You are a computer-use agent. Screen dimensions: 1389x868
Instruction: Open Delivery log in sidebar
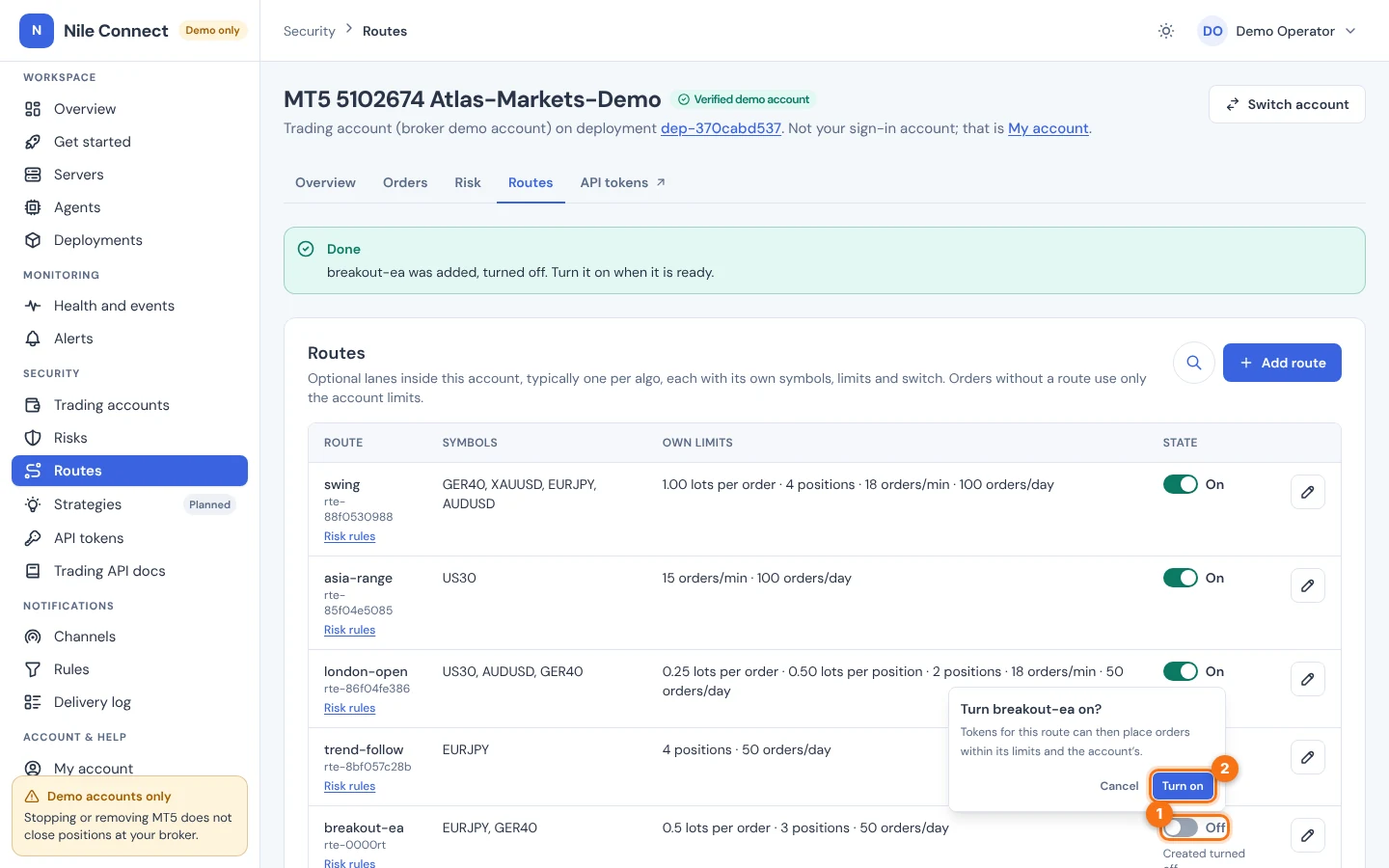(x=129, y=702)
